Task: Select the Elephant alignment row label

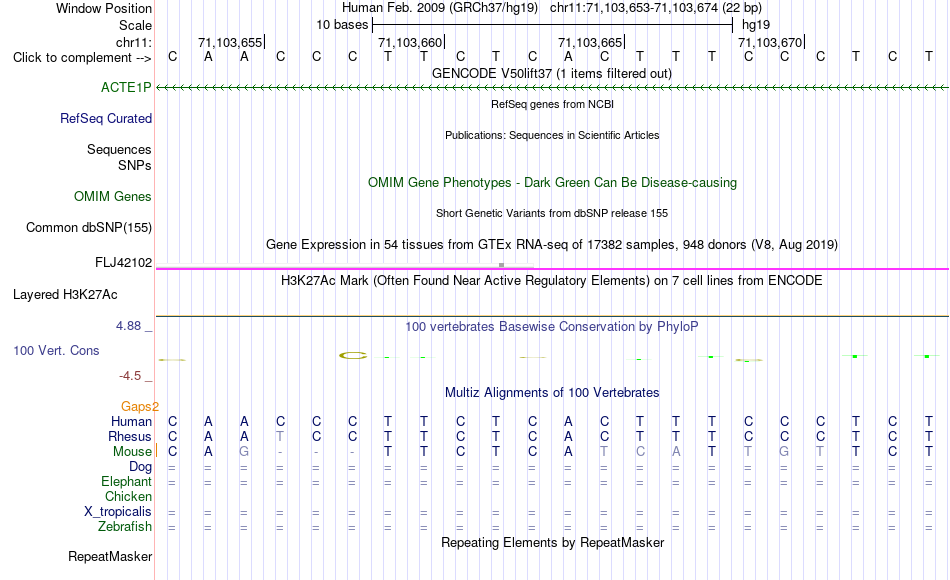Action: [x=126, y=481]
